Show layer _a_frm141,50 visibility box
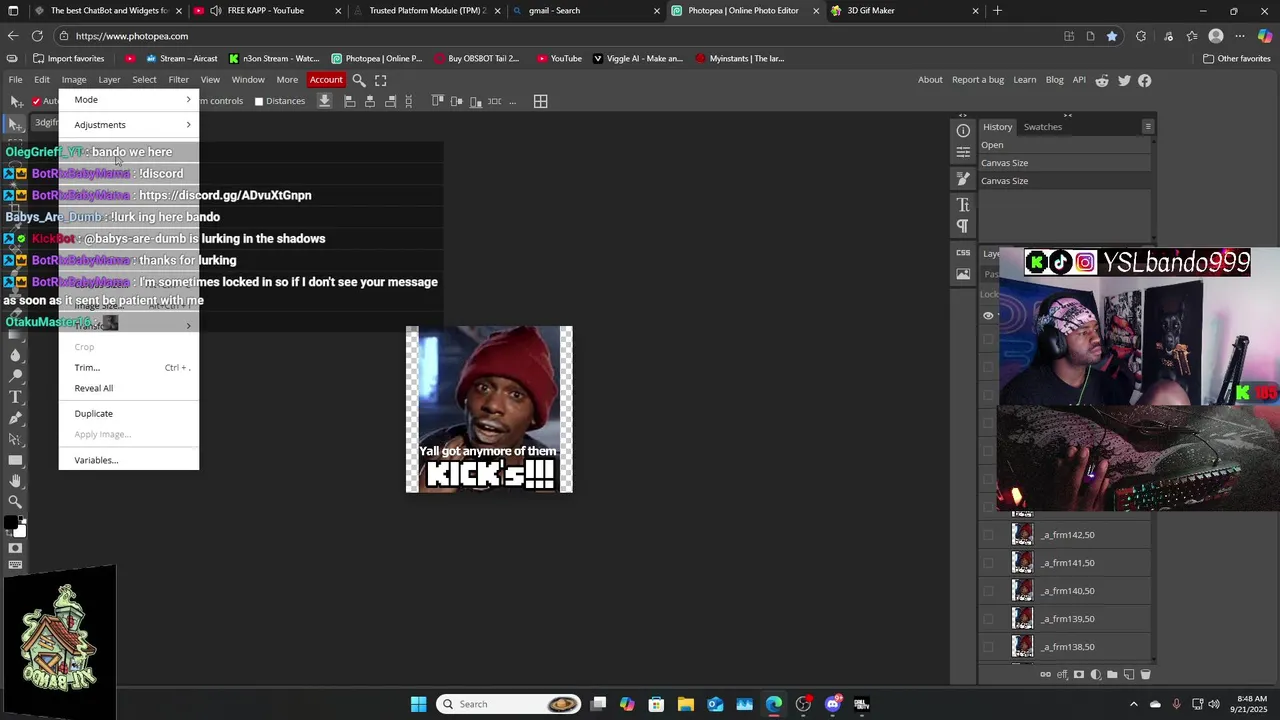 [989, 563]
